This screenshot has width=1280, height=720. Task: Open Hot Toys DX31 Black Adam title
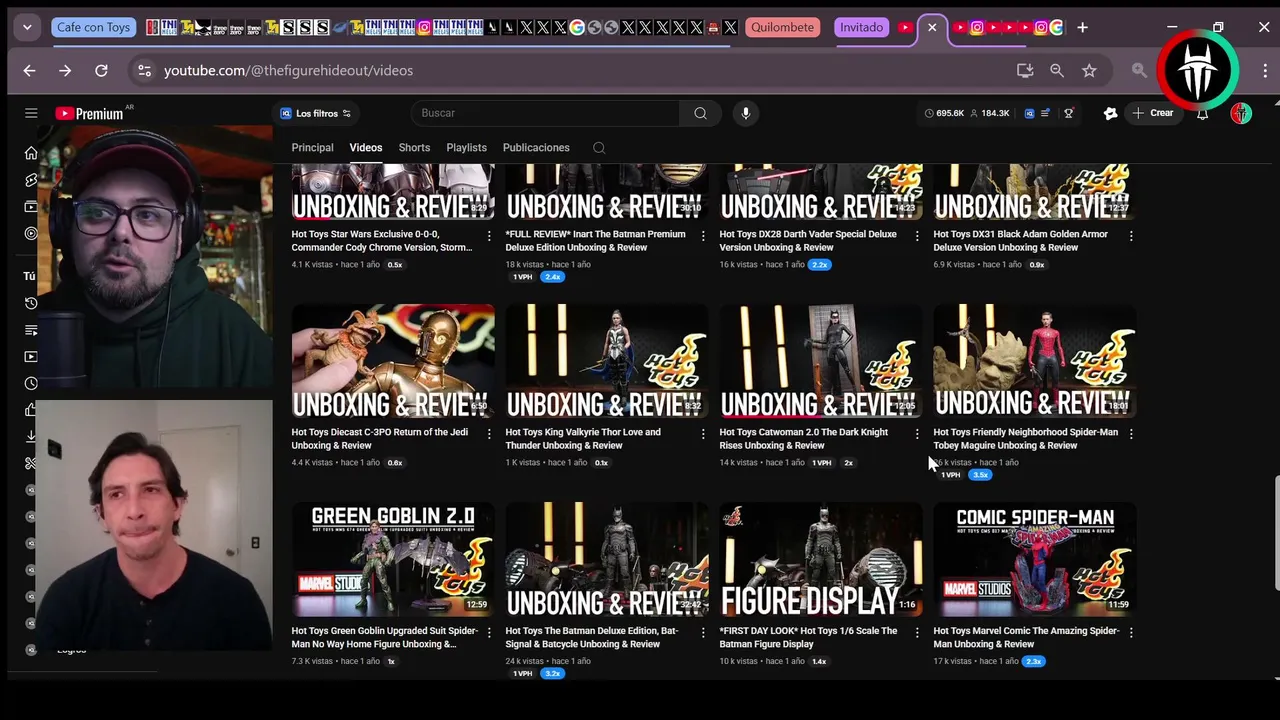click(x=1020, y=241)
